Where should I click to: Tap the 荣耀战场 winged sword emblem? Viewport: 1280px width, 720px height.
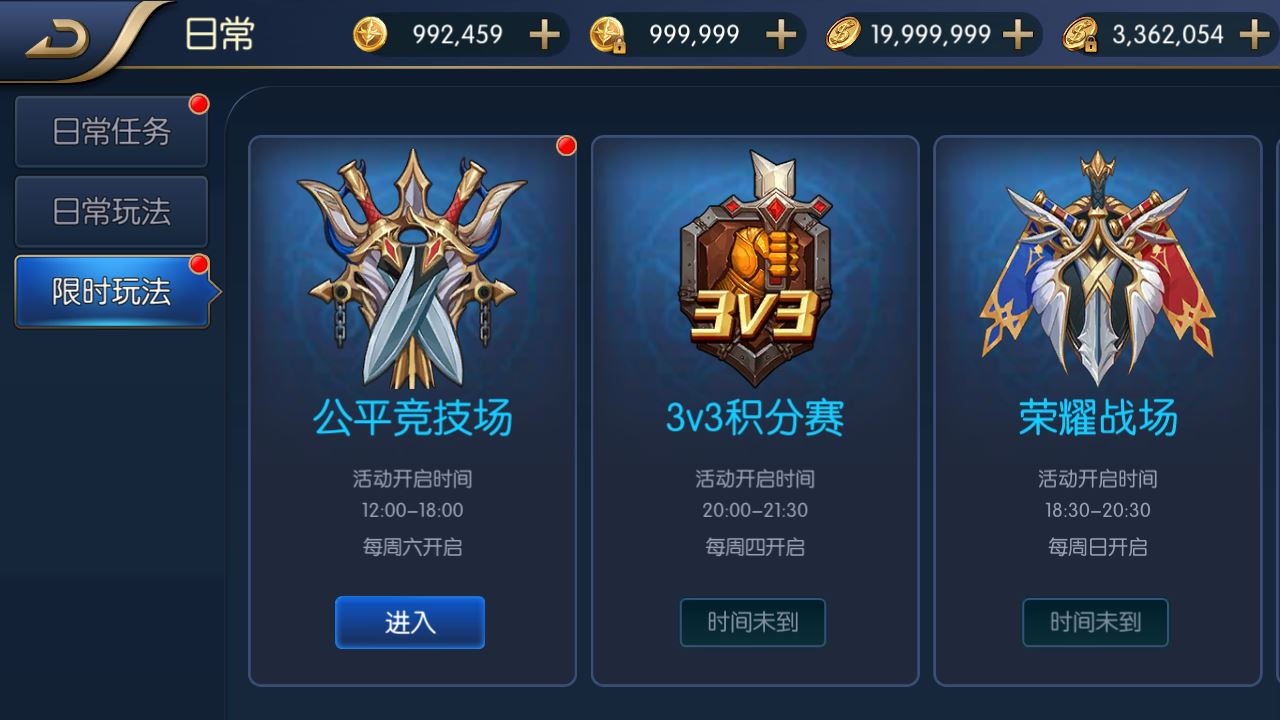(x=1097, y=268)
